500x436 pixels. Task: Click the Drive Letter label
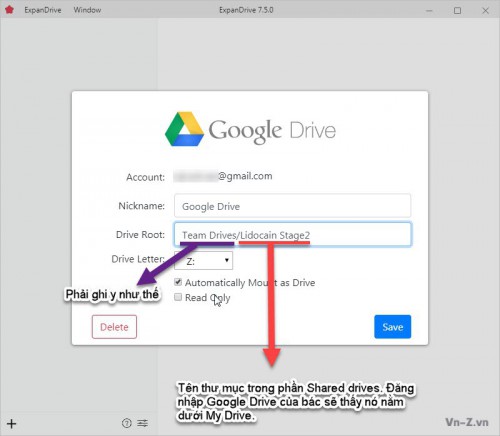click(138, 259)
